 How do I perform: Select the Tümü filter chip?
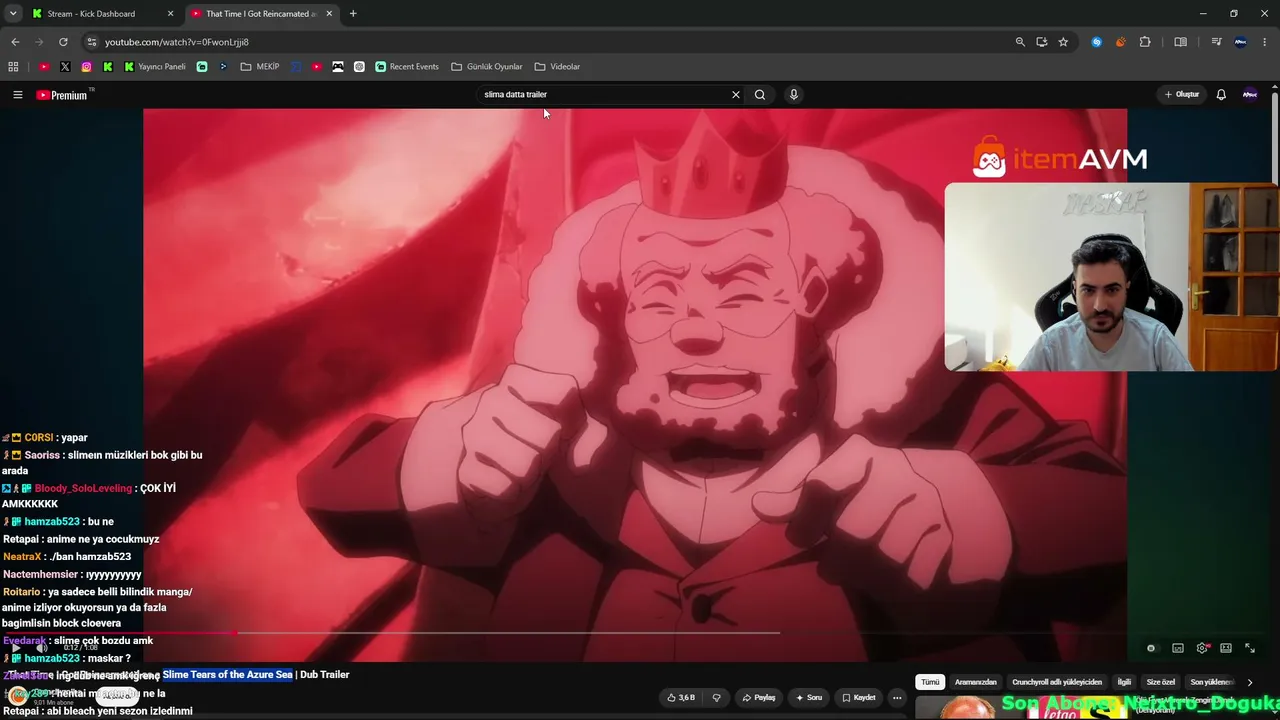coord(930,682)
